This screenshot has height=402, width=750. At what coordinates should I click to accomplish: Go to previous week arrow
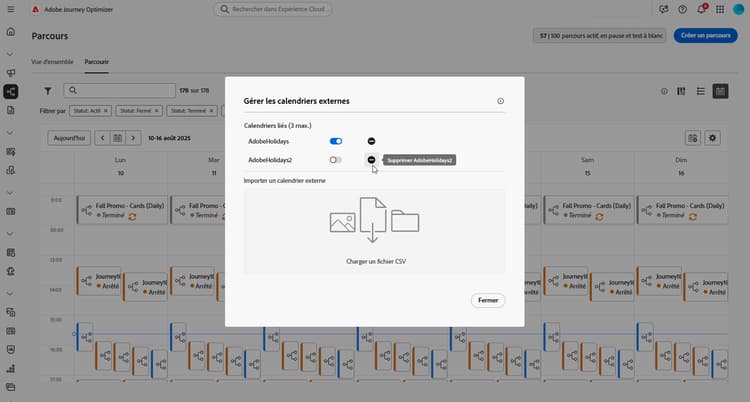102,138
